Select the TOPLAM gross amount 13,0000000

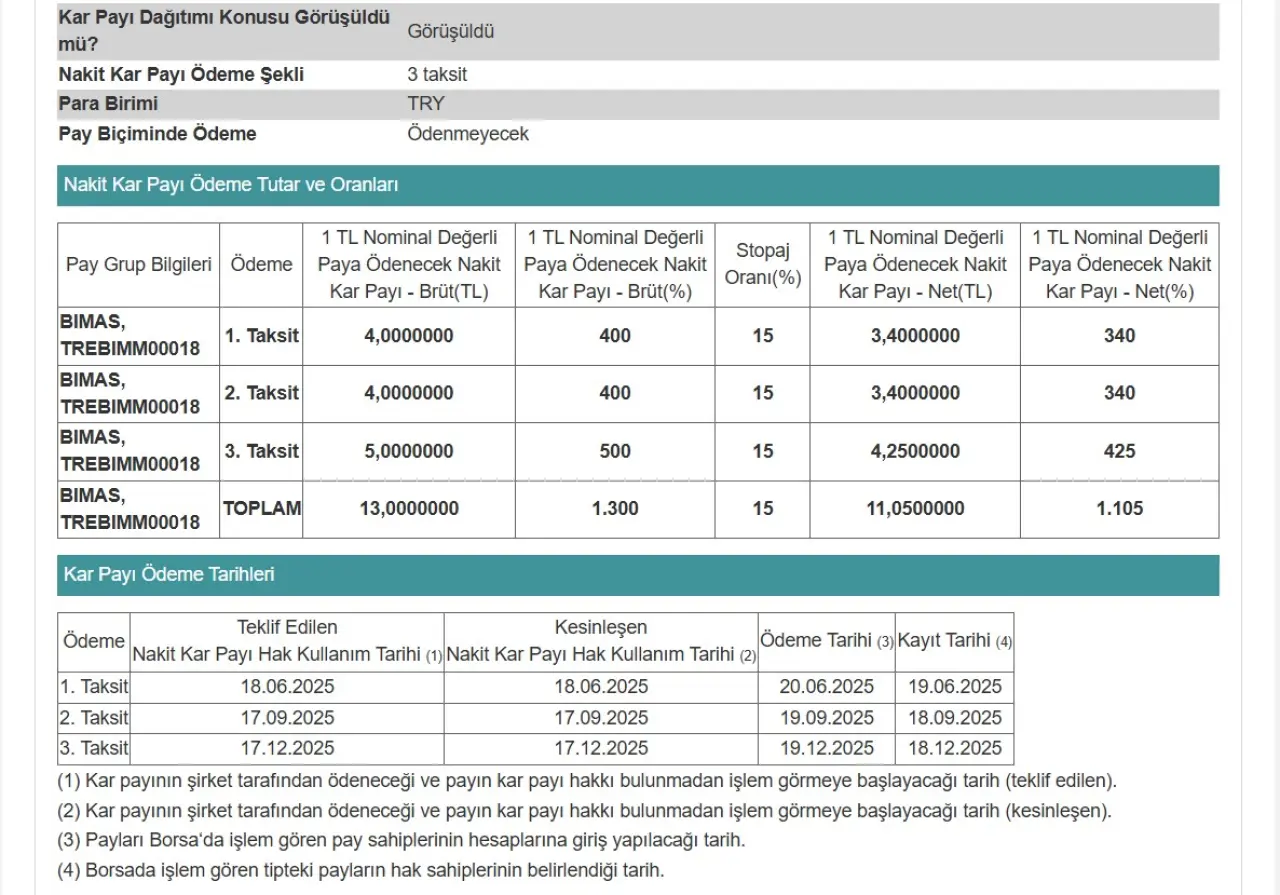point(409,509)
